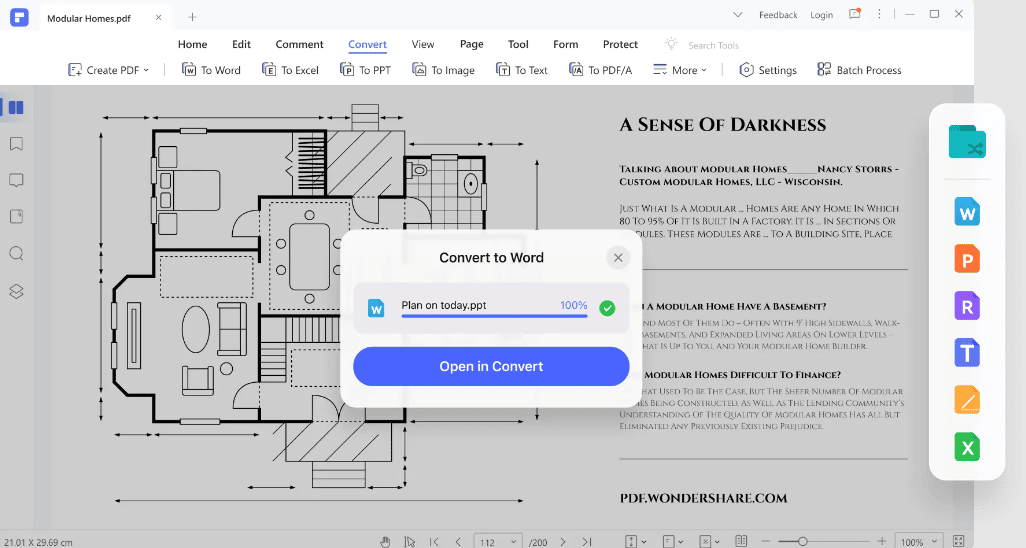The image size is (1026, 548).
Task: Open the attachments panel icon in sidebar
Action: (x=16, y=217)
